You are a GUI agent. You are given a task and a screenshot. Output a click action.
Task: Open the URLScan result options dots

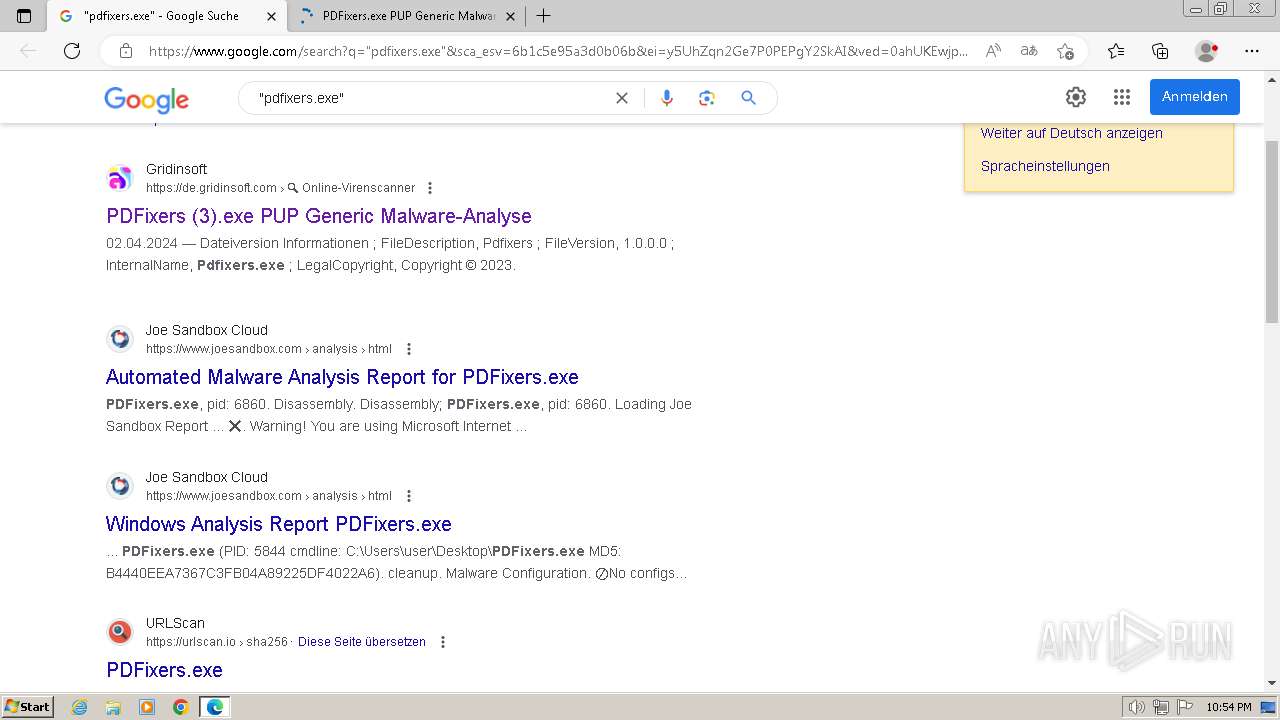tap(443, 642)
